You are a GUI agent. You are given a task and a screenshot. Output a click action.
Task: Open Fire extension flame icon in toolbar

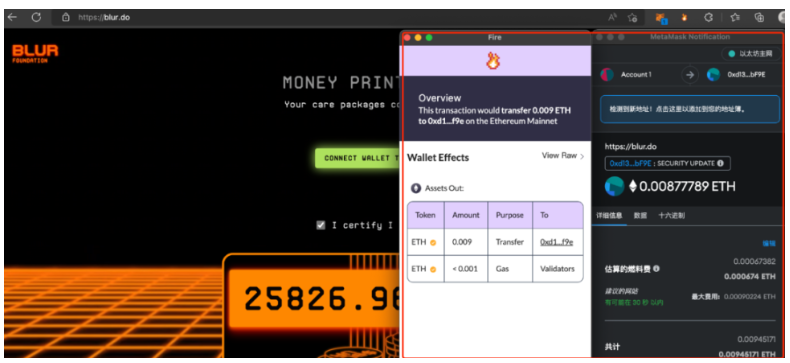tap(684, 18)
